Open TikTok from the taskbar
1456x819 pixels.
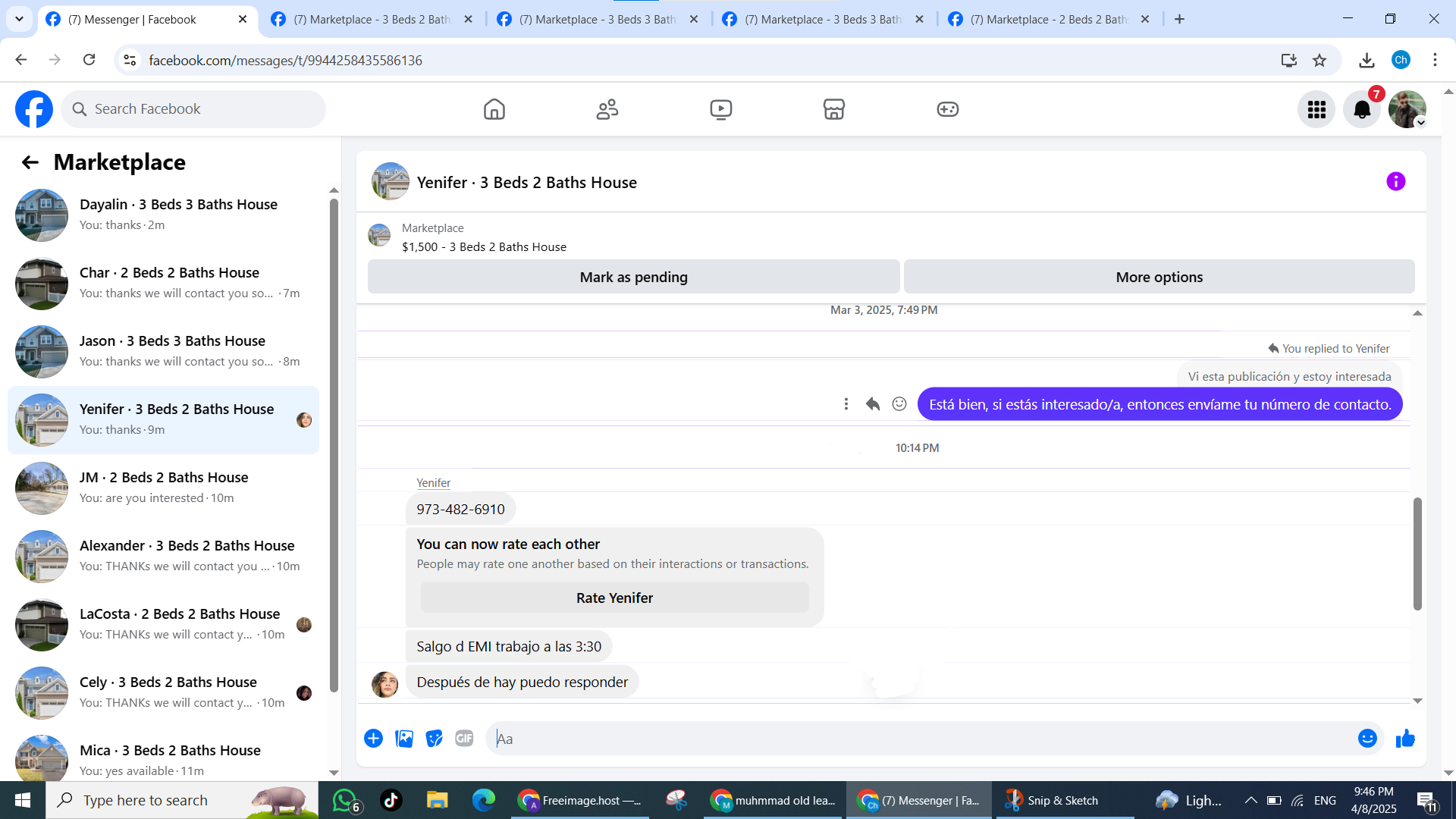point(391,800)
